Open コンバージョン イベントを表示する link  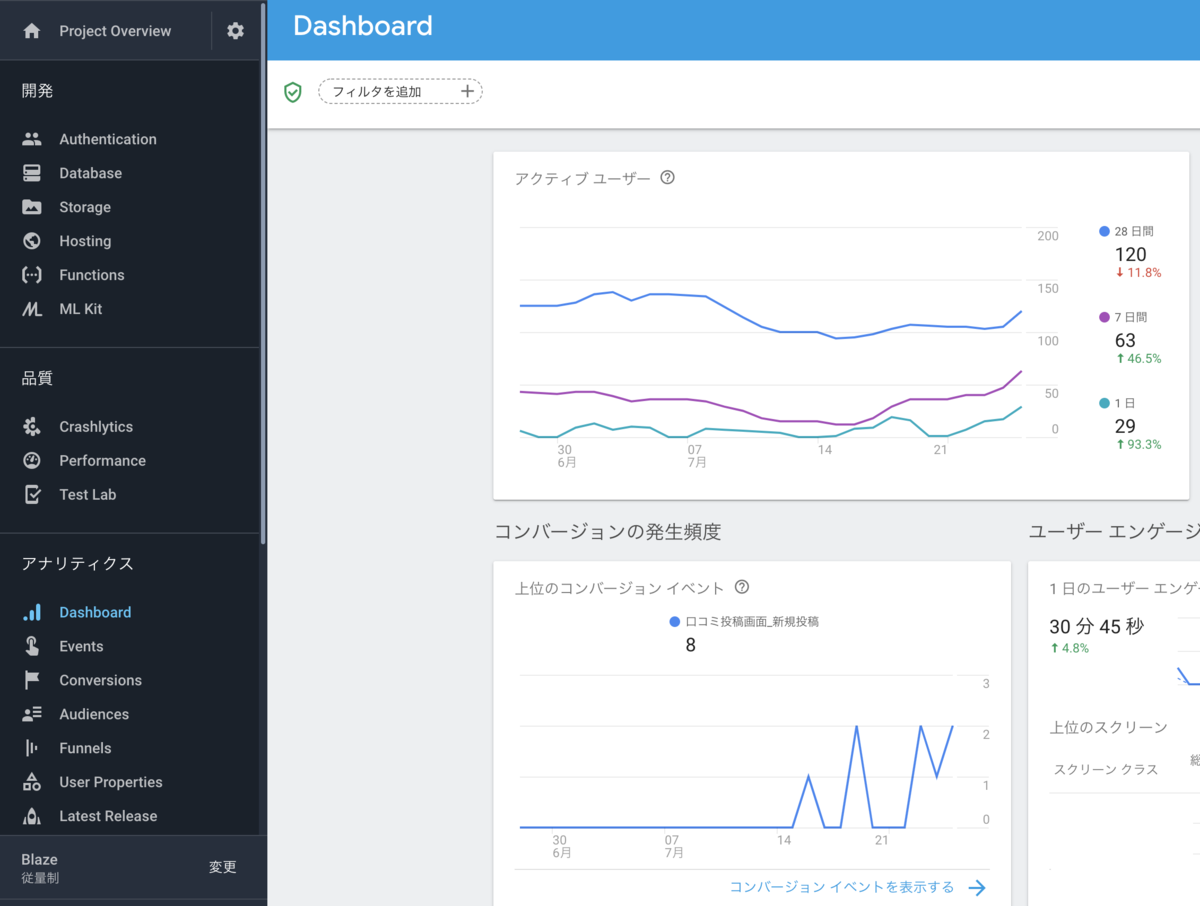842,887
